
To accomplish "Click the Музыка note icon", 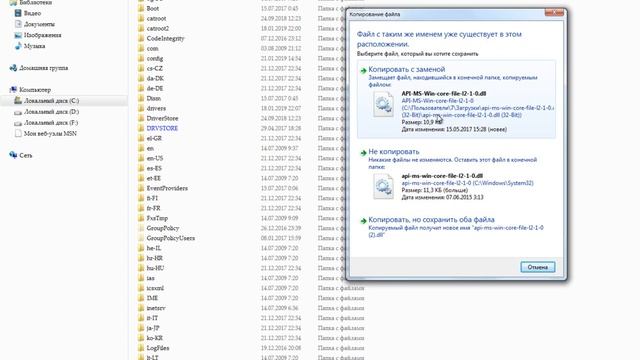I will (18, 46).
